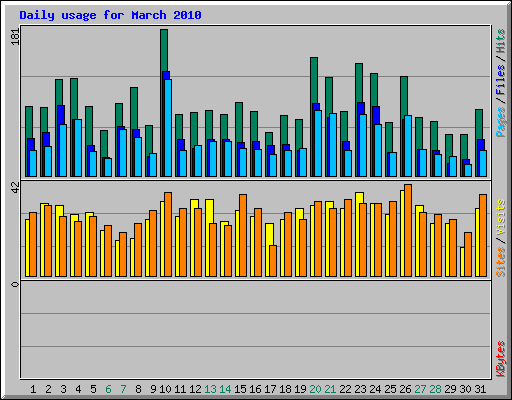Viewport: 512px width, 400px height.
Task: Click day 16 on the x-axis
Action: (x=255, y=389)
